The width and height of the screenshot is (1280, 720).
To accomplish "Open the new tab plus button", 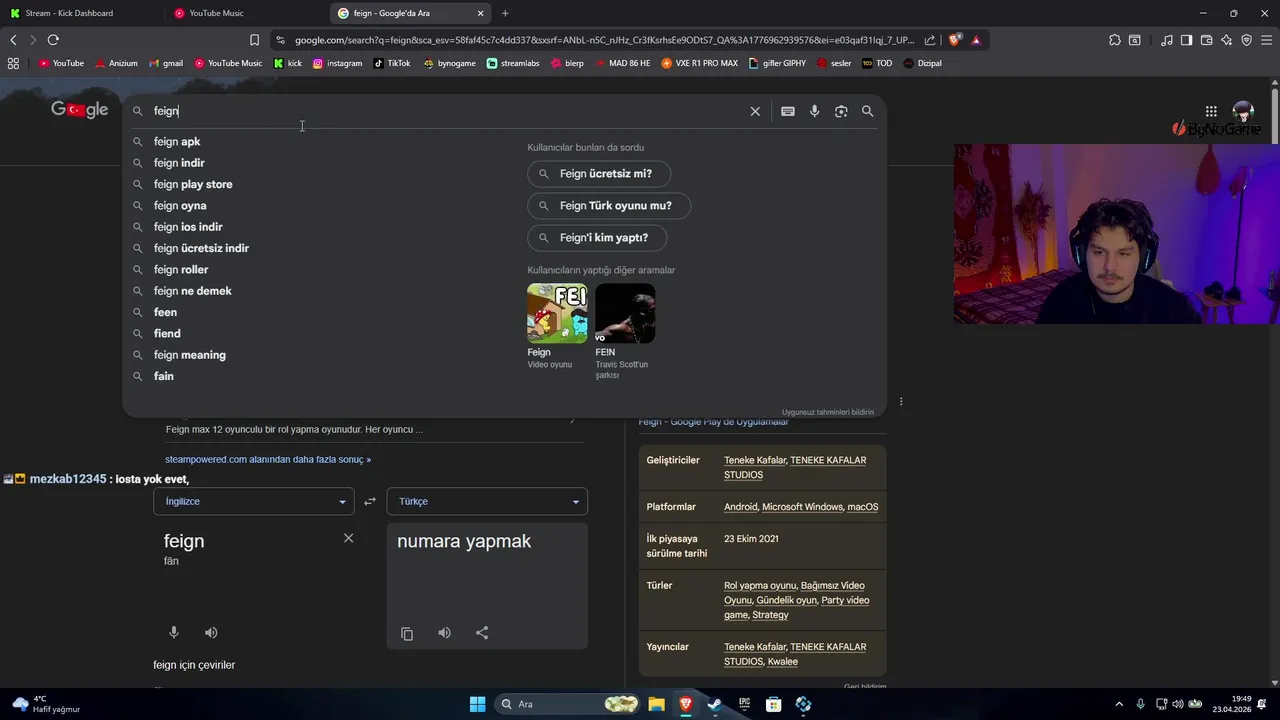I will [505, 13].
